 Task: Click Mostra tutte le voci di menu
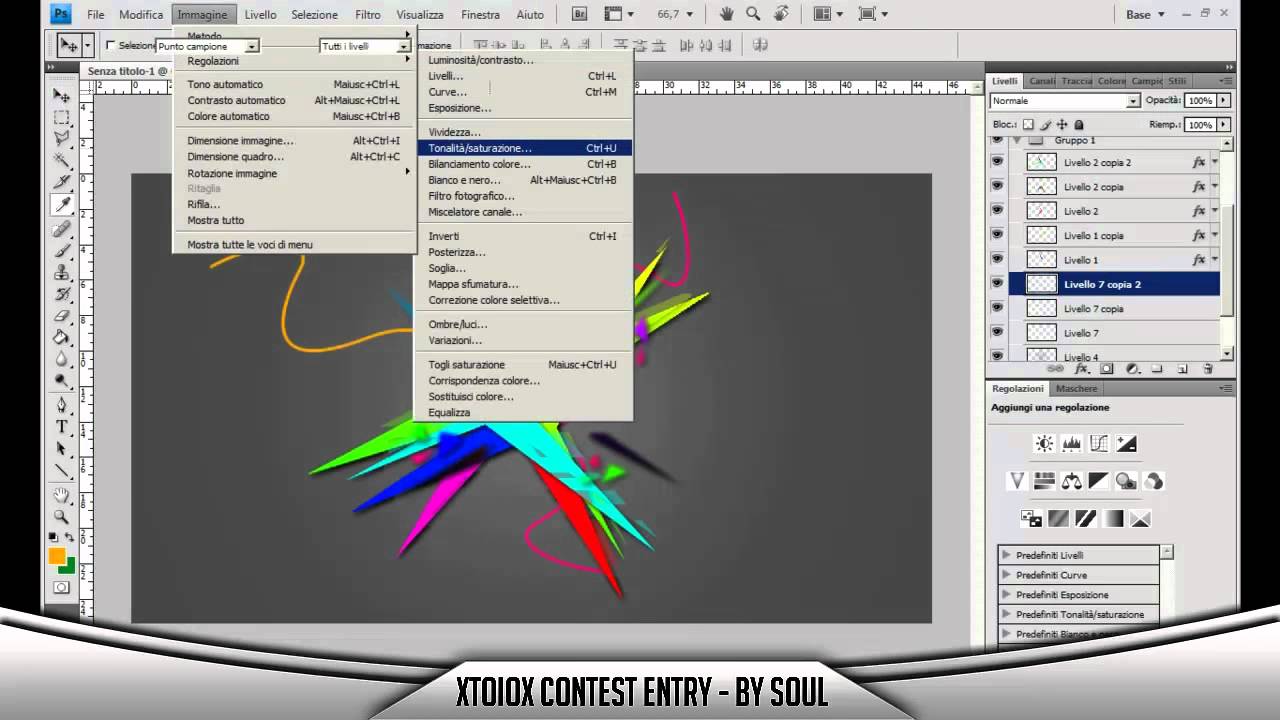coord(294,244)
